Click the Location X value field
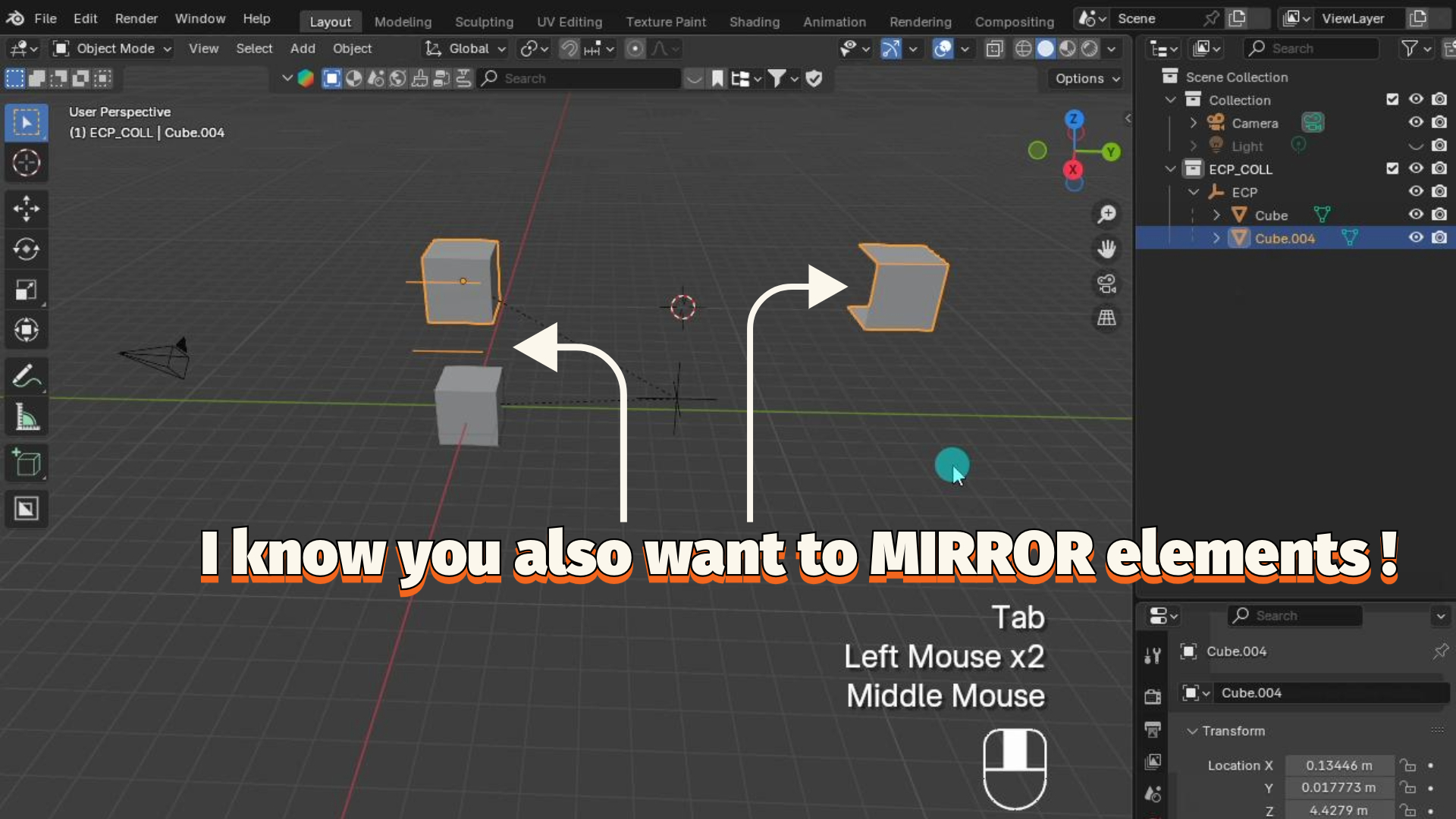The width and height of the screenshot is (1456, 819). [x=1338, y=765]
